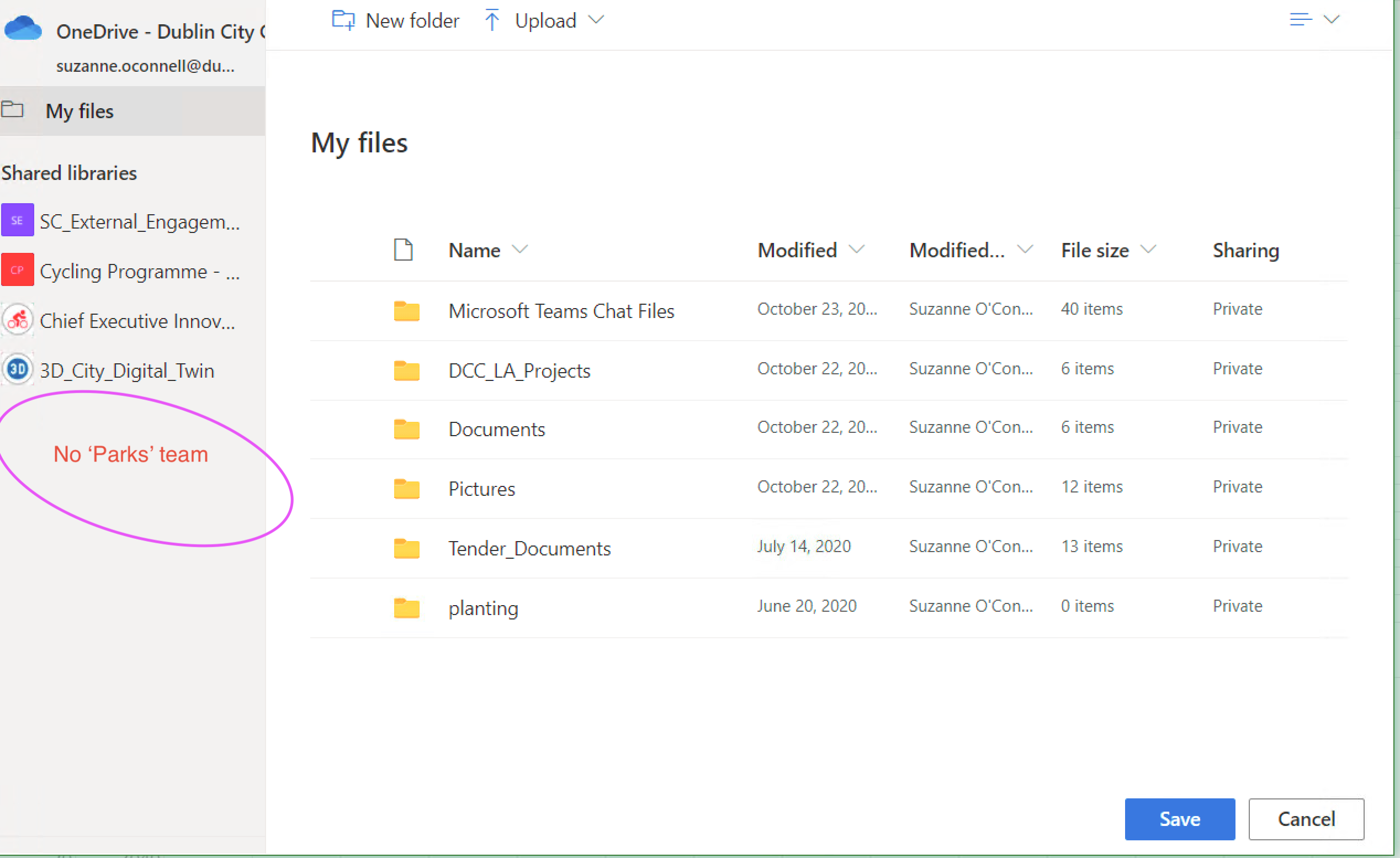Open the SC_External_Engagement library icon
The height and width of the screenshot is (858, 1400).
pyautogui.click(x=17, y=220)
